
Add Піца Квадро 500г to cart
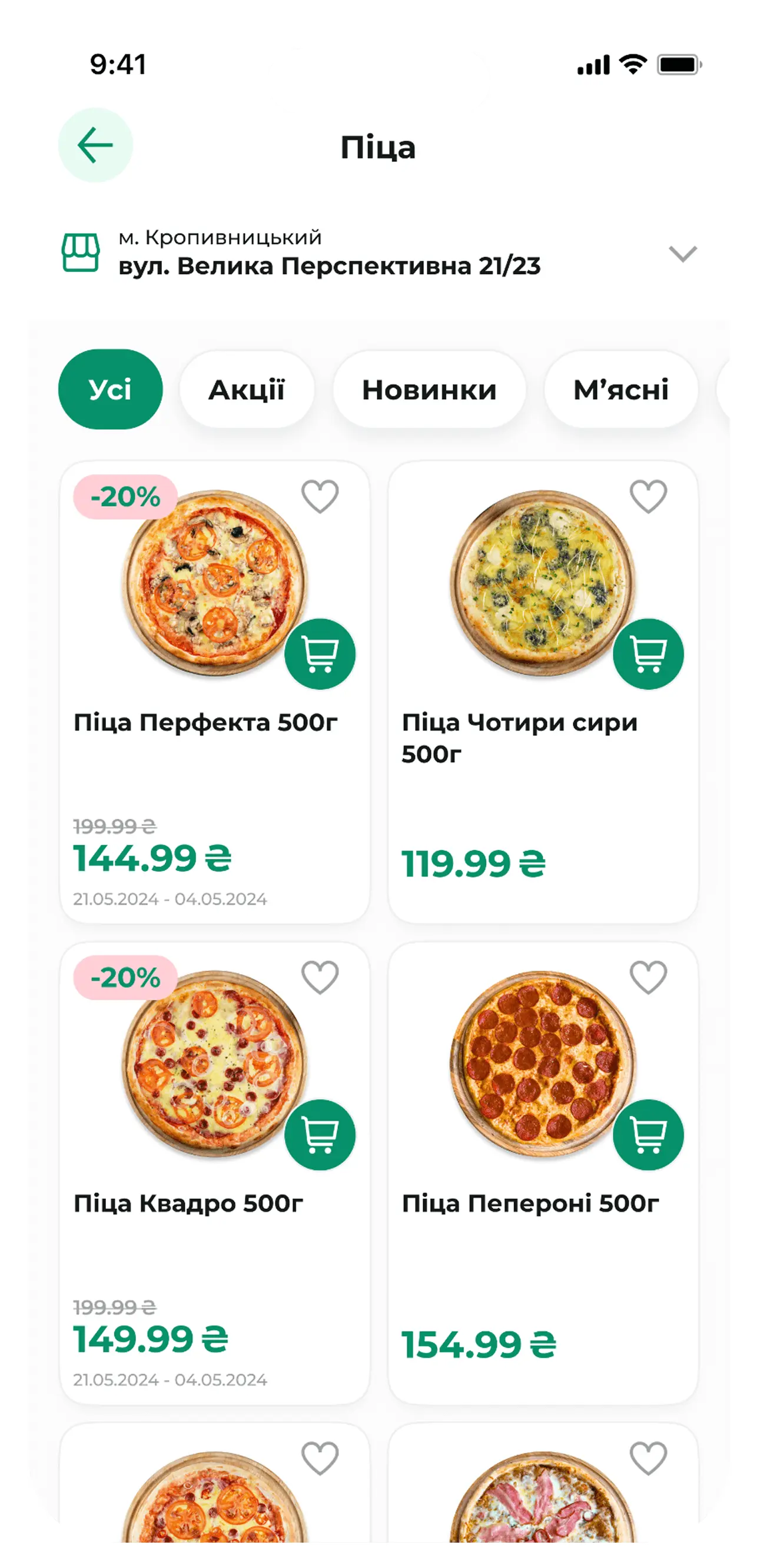tap(320, 1135)
